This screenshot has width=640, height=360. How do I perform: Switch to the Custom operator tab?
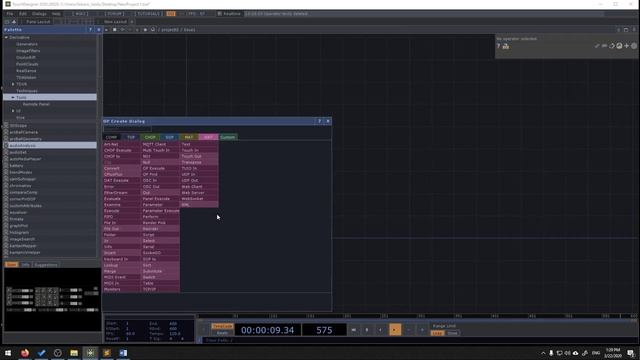(x=228, y=138)
